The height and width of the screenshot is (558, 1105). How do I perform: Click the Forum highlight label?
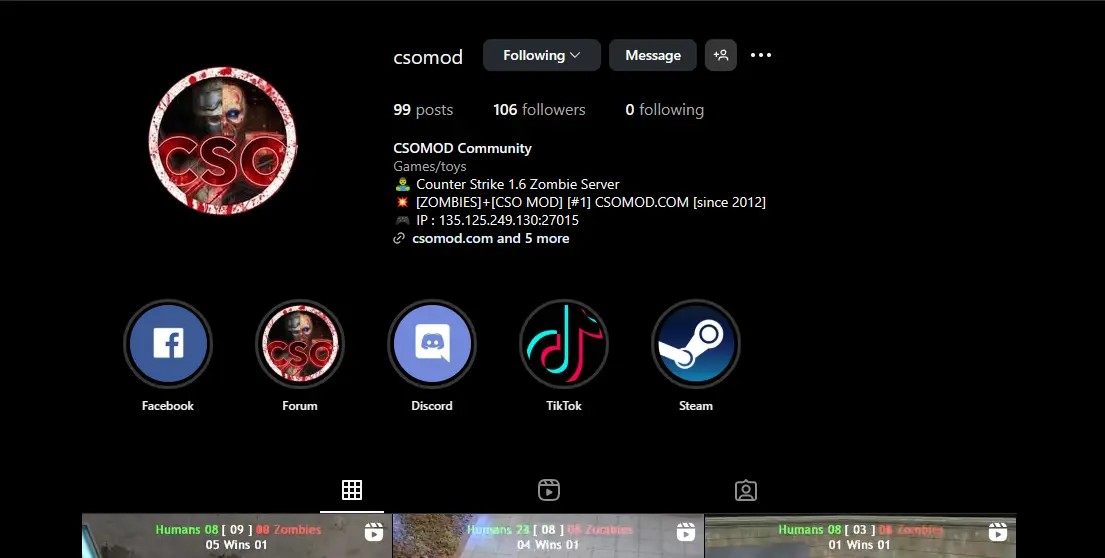(x=300, y=406)
